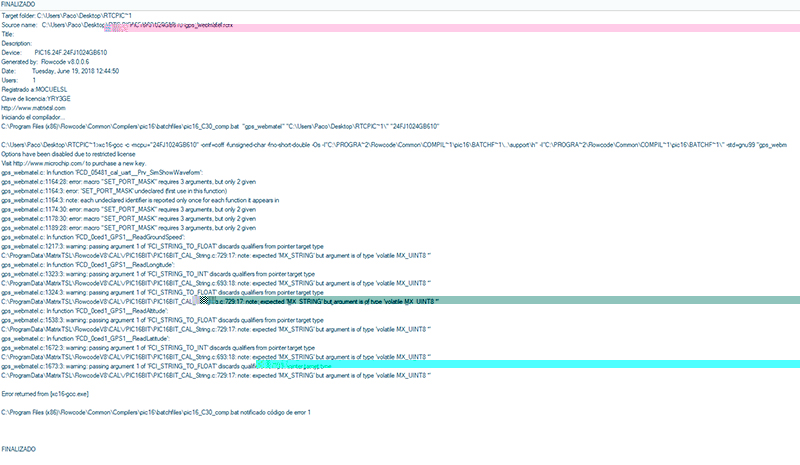Select the 'Iniciando el compilador...' line
Screen dimensions: 800x465
33,117
